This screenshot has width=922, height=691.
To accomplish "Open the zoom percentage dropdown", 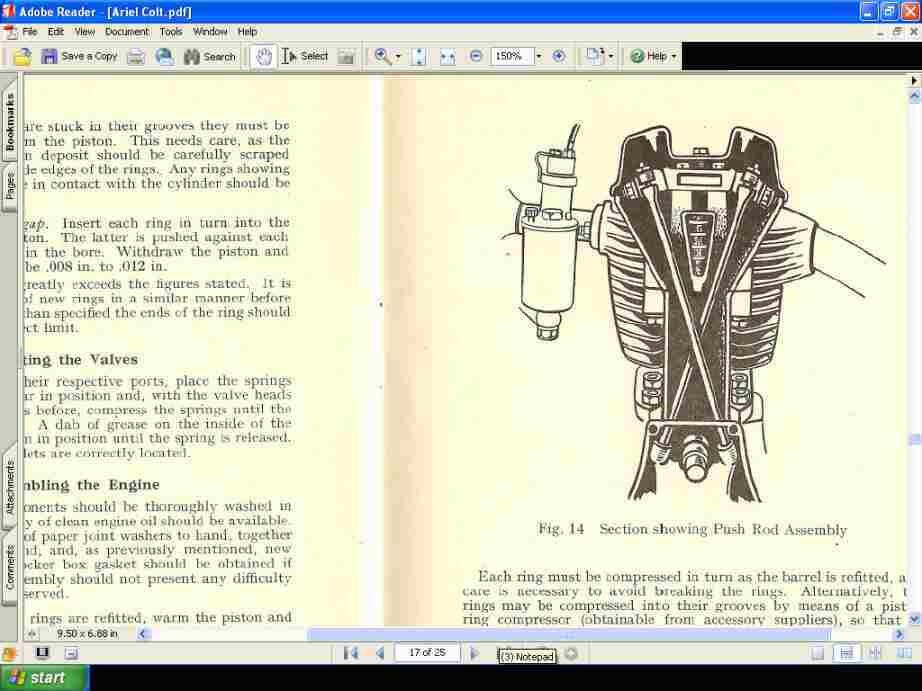I will point(538,56).
